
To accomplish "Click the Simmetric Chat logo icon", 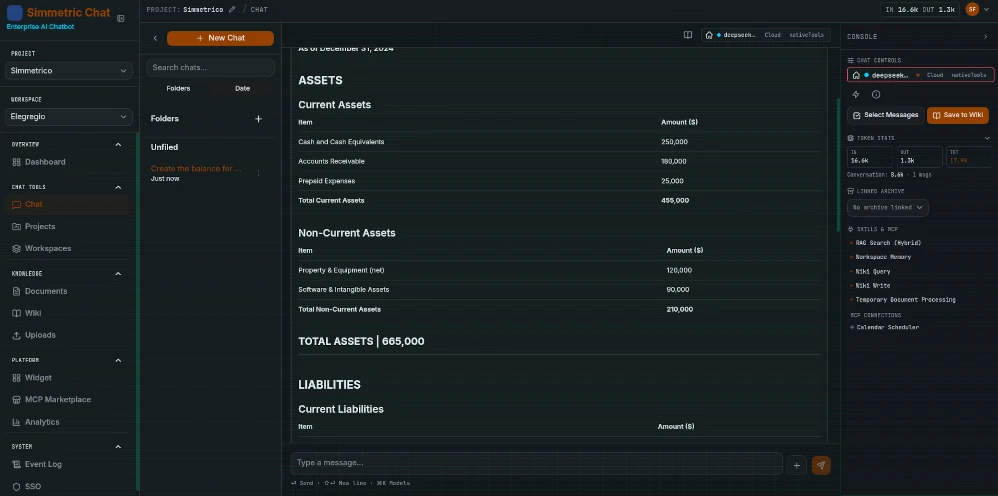I will (15, 13).
